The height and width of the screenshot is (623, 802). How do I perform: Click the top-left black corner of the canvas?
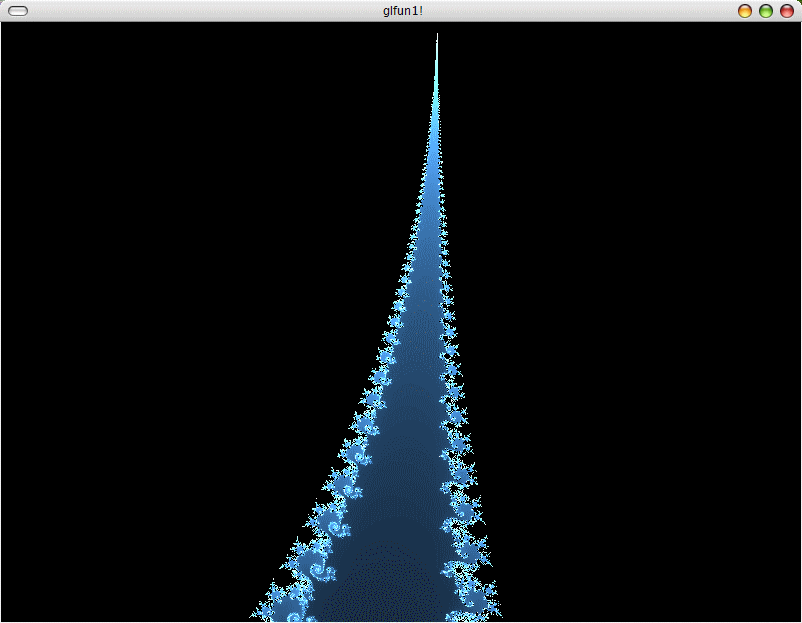[x=12, y=32]
